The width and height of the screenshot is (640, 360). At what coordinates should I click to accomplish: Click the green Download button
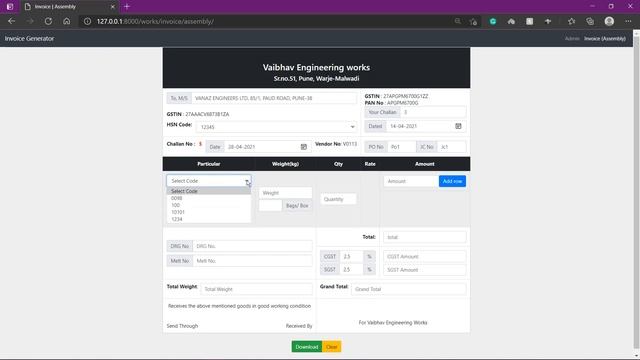pyautogui.click(x=307, y=347)
